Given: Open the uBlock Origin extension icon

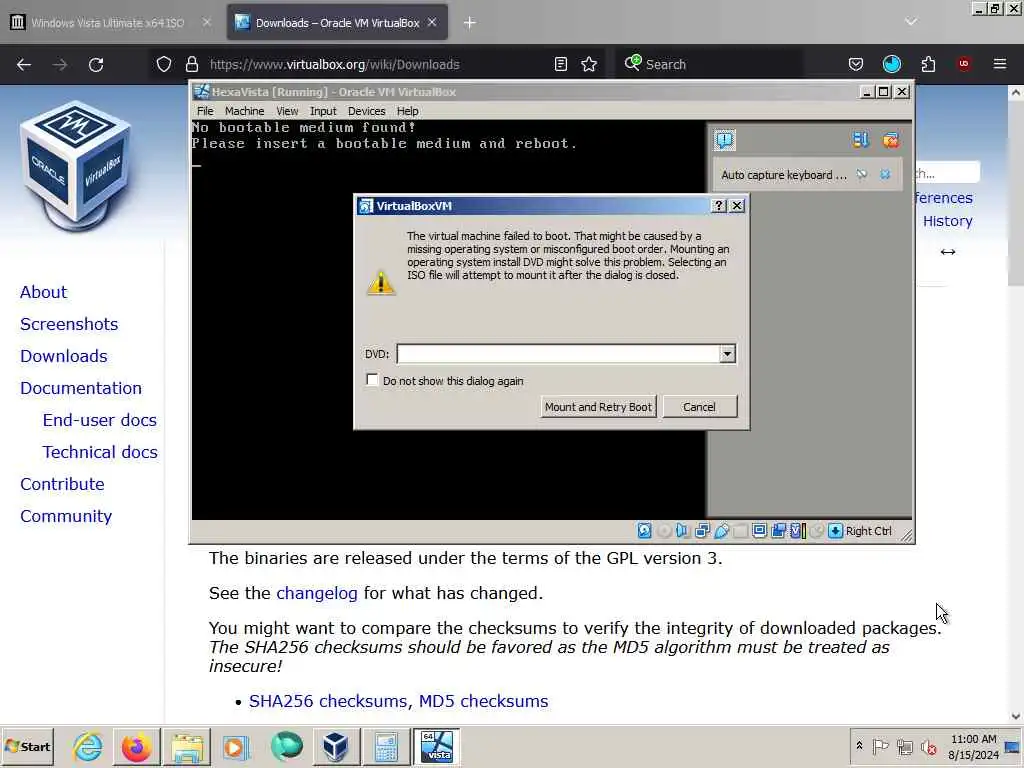Looking at the screenshot, I should [x=964, y=64].
